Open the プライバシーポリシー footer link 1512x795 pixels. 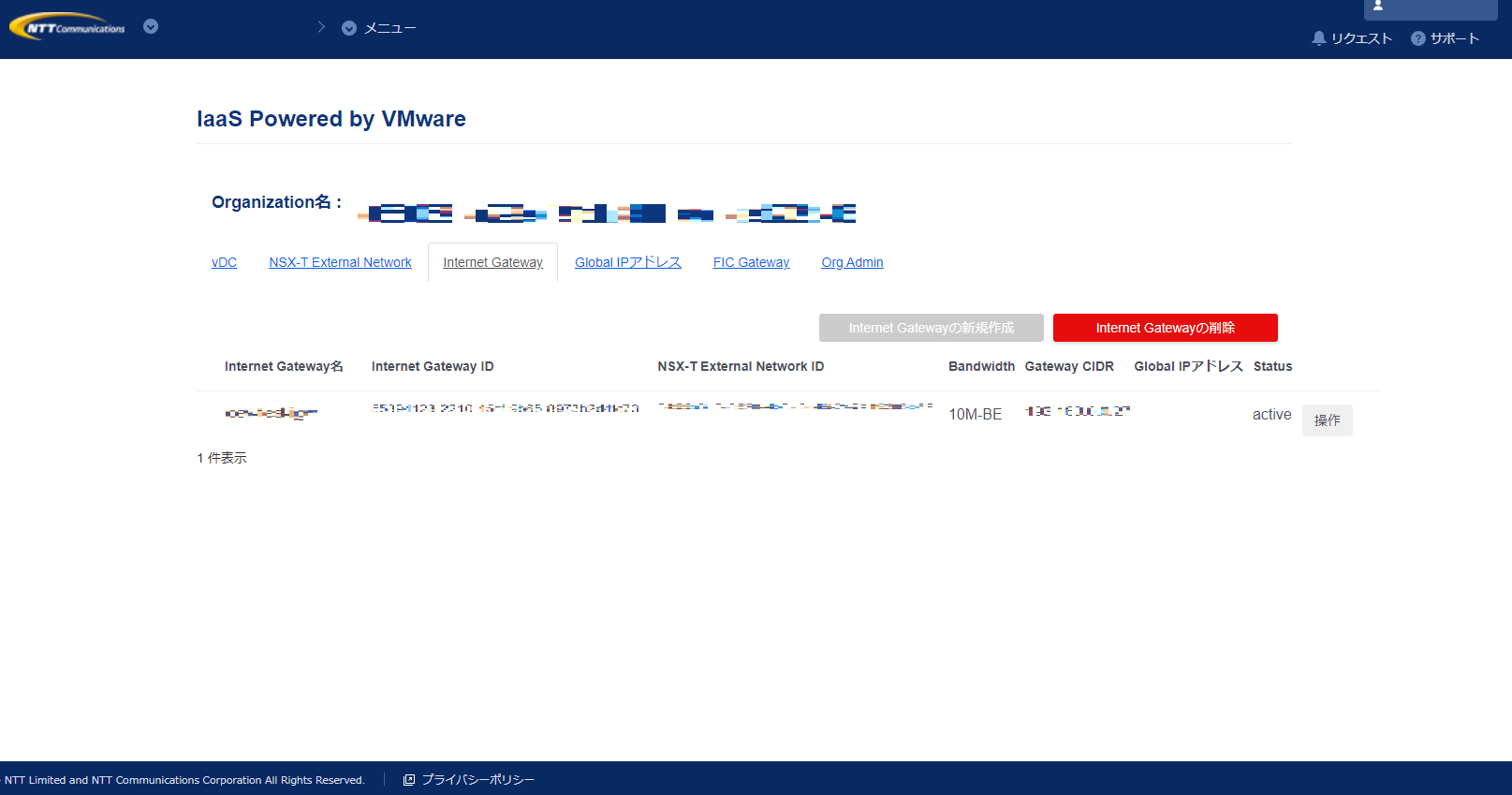point(478,779)
